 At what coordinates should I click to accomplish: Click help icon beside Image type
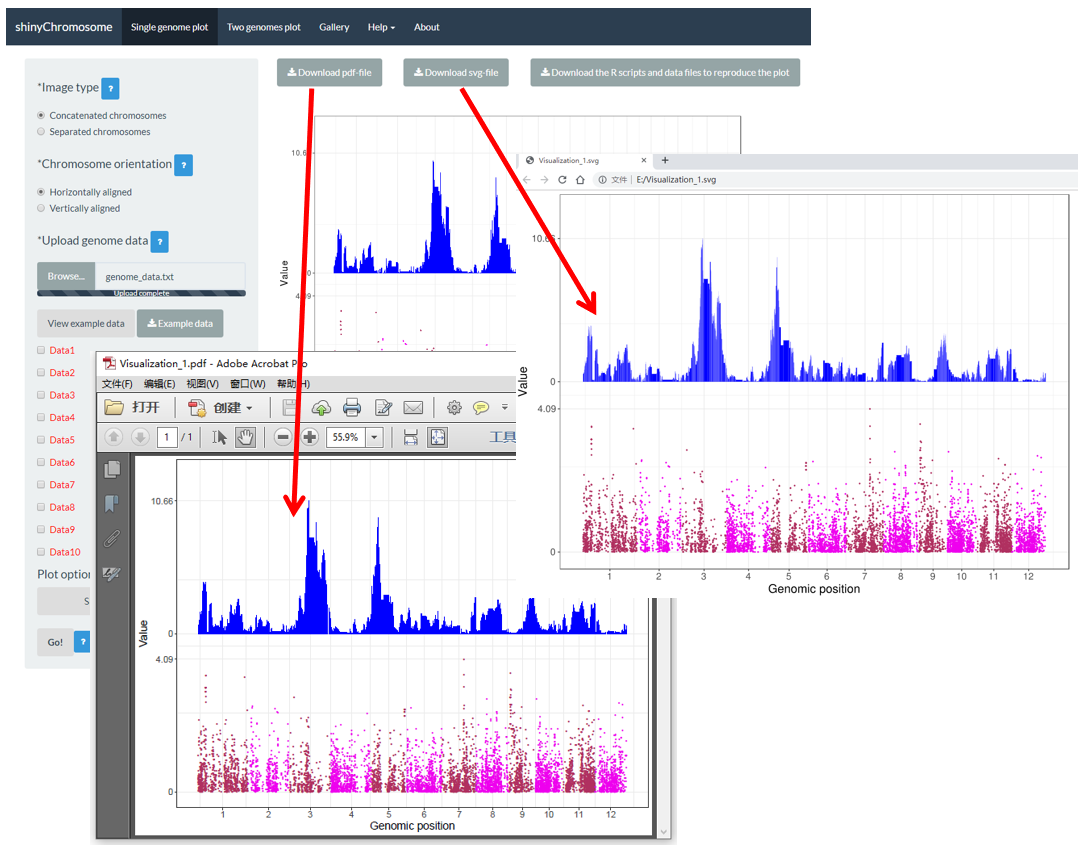110,88
